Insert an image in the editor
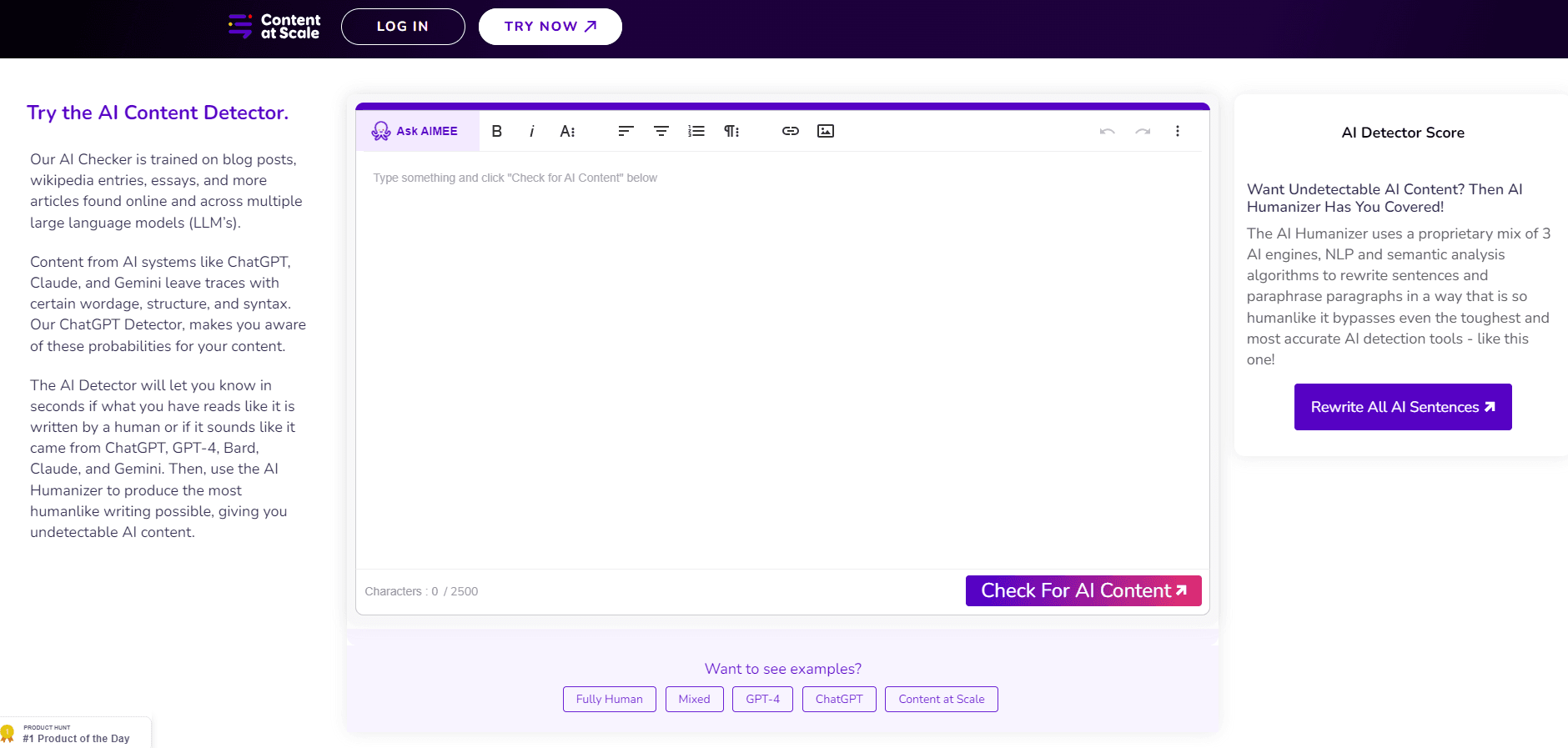Image resolution: width=1568 pixels, height=748 pixels. pos(825,131)
